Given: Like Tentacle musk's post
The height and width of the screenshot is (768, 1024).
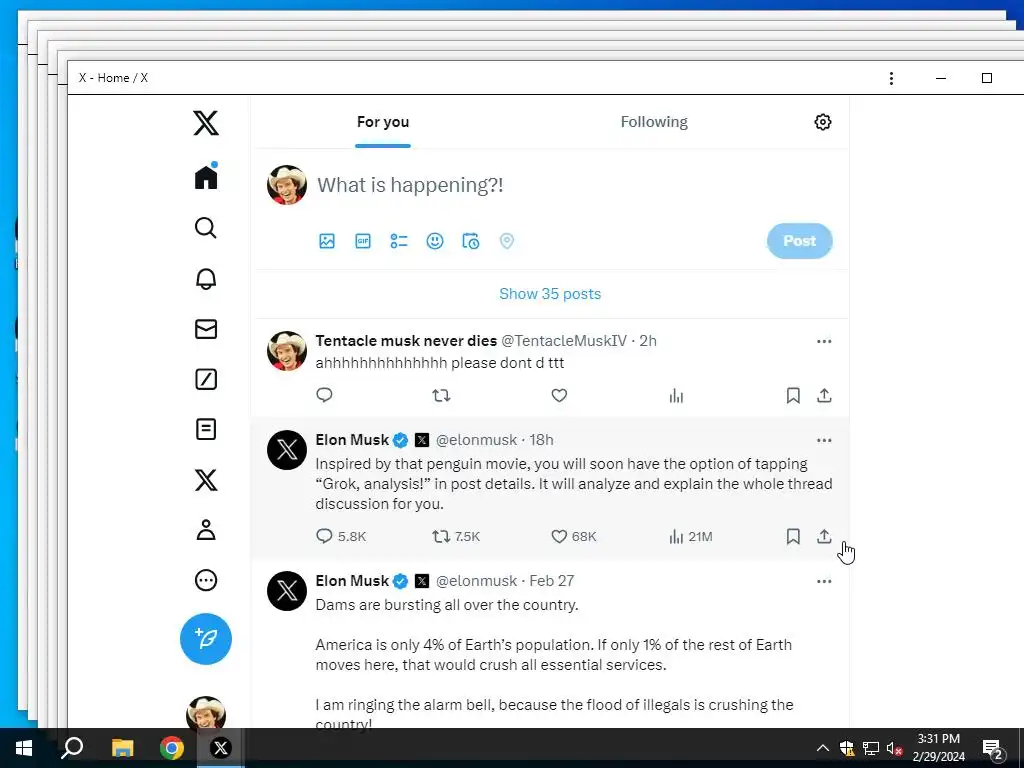Looking at the screenshot, I should coord(559,395).
